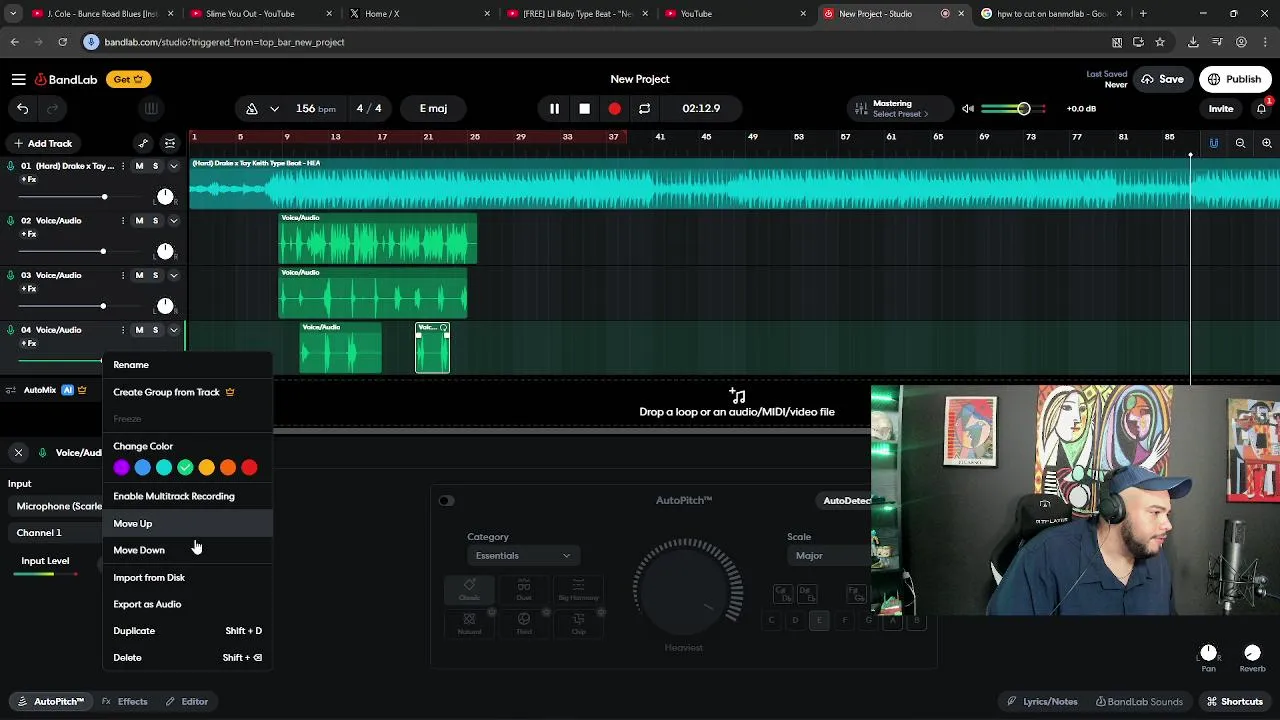Mute track 01 Drake x Tay

point(139,166)
